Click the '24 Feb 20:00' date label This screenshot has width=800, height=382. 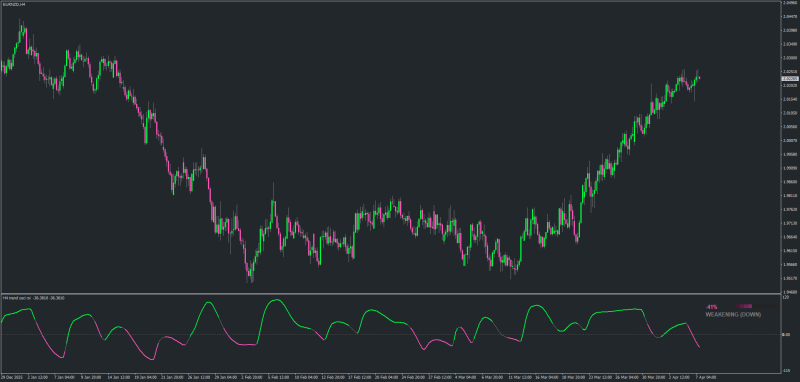coord(414,377)
